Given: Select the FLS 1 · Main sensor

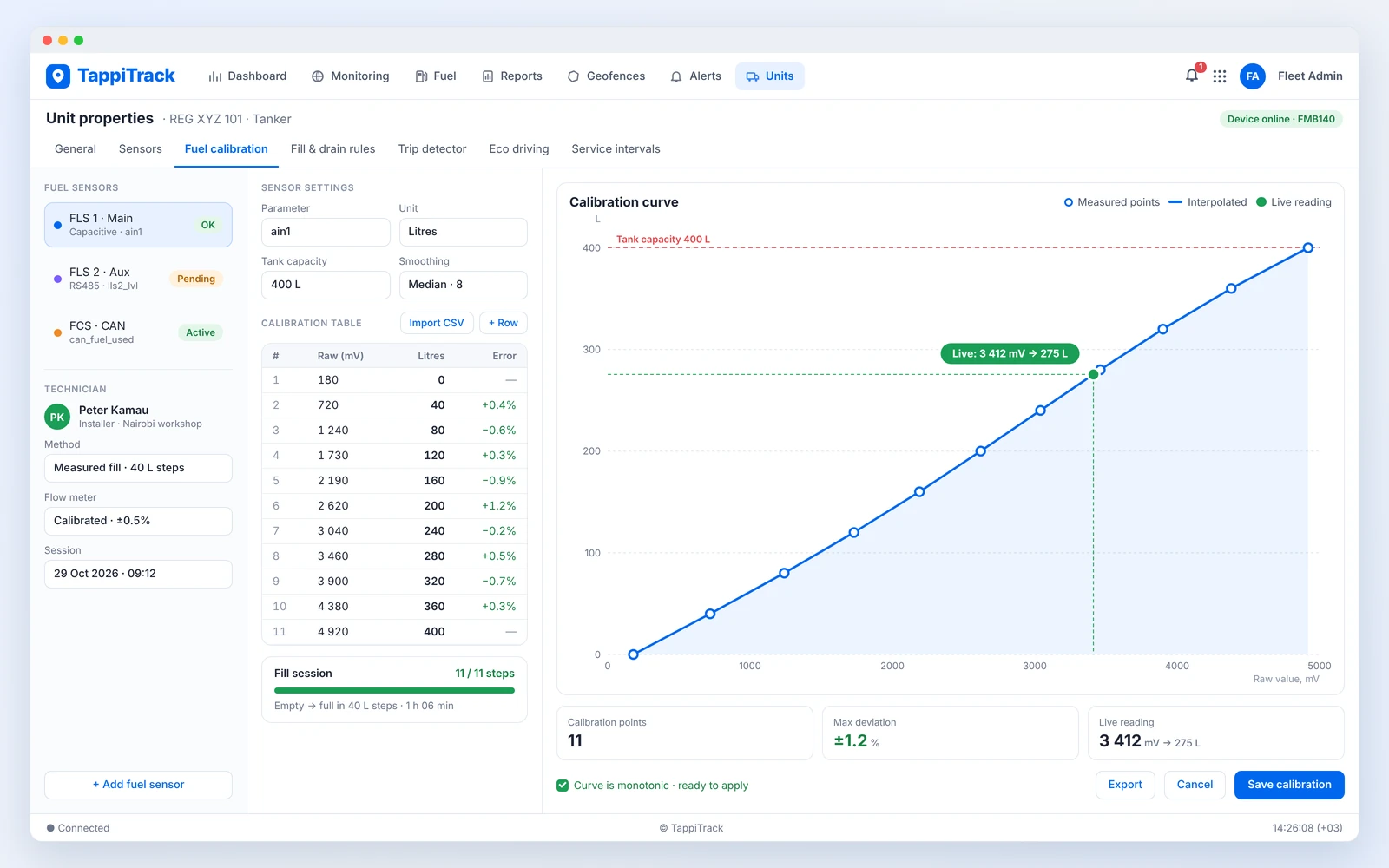Looking at the screenshot, I should (138, 225).
